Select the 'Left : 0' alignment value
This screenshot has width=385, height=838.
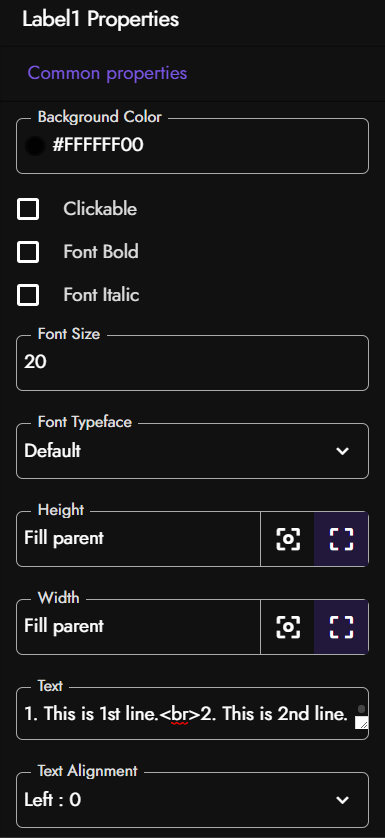(x=52, y=800)
